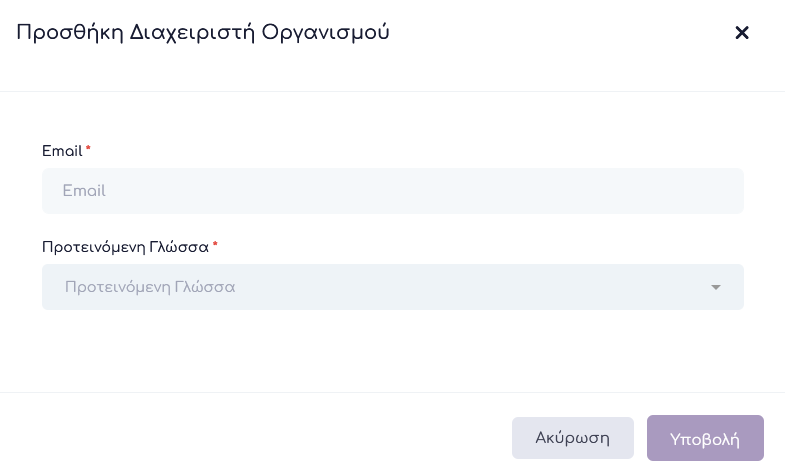Click the right end of the Email field

pos(725,191)
